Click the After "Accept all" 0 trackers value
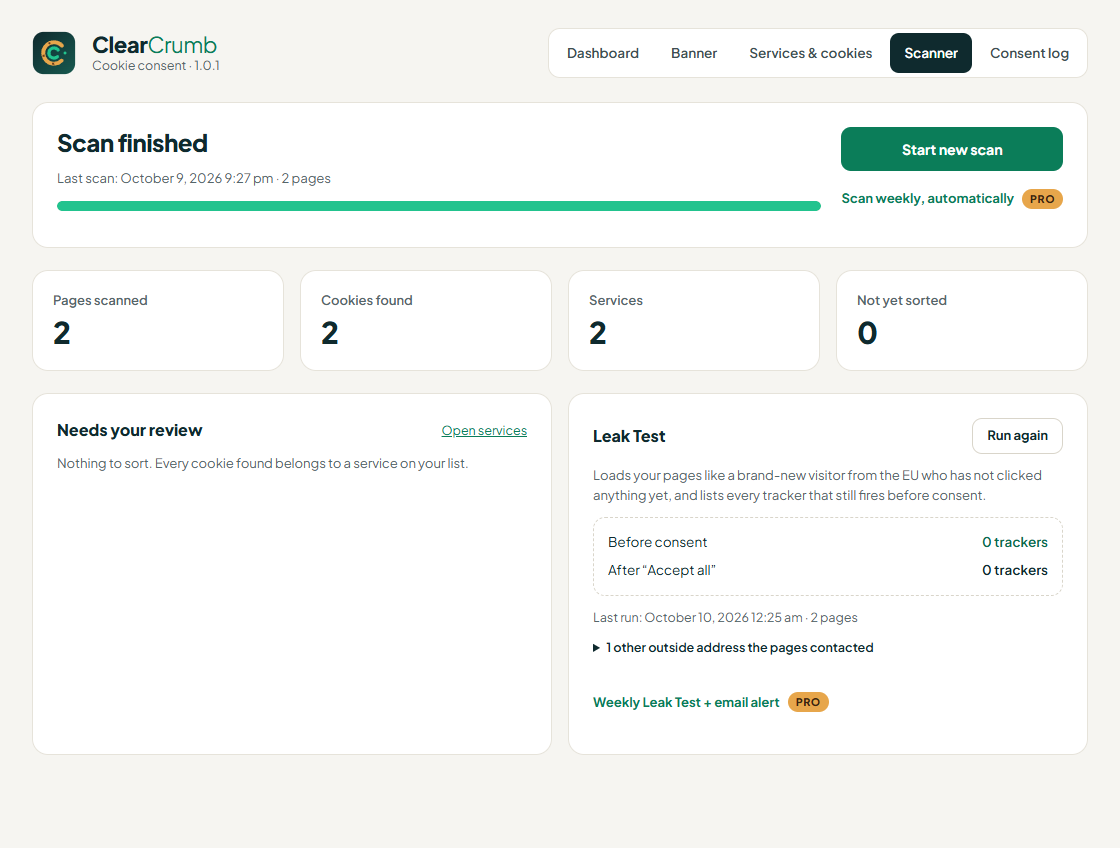The height and width of the screenshot is (848, 1120). (x=1014, y=570)
